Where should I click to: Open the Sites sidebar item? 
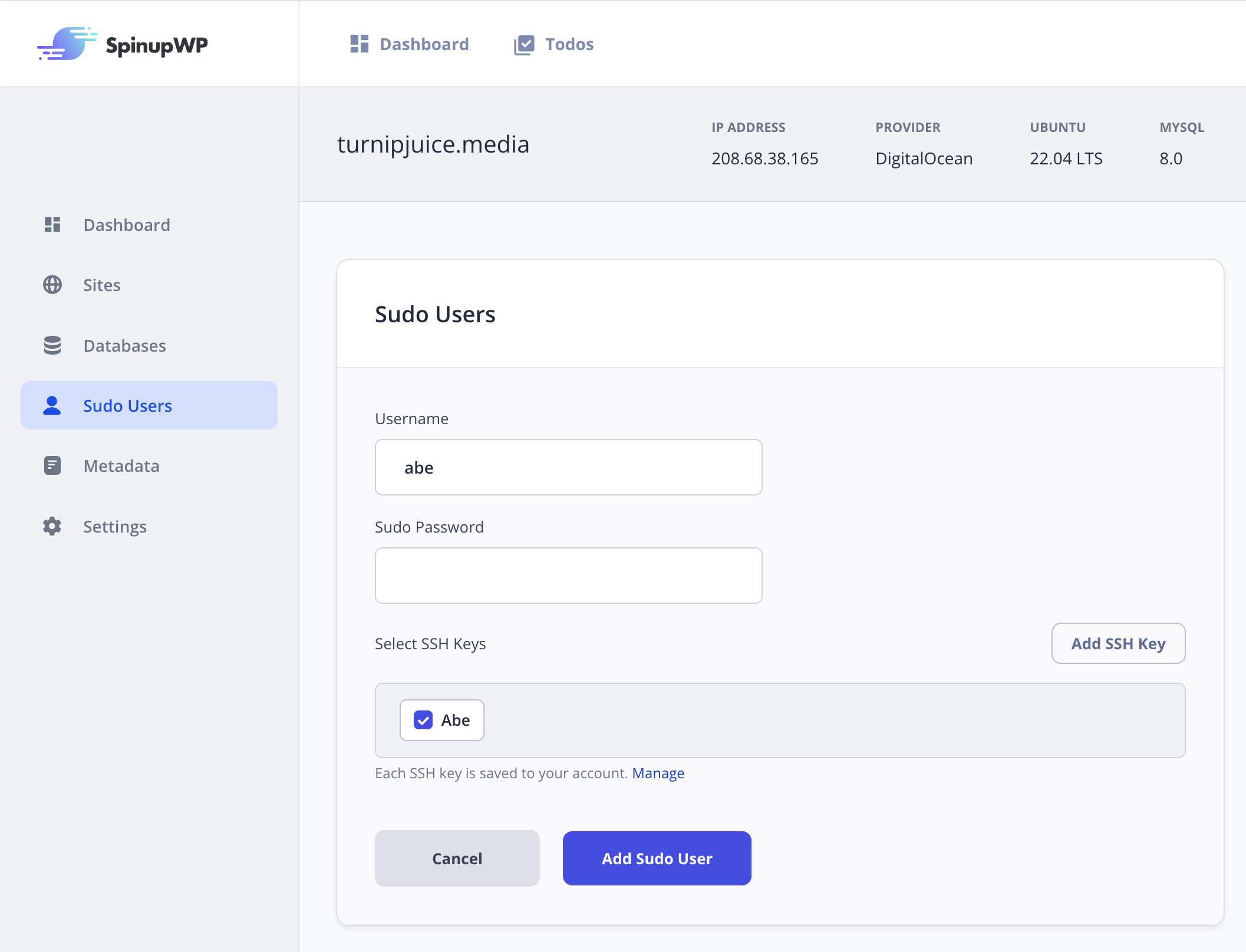pyautogui.click(x=149, y=285)
